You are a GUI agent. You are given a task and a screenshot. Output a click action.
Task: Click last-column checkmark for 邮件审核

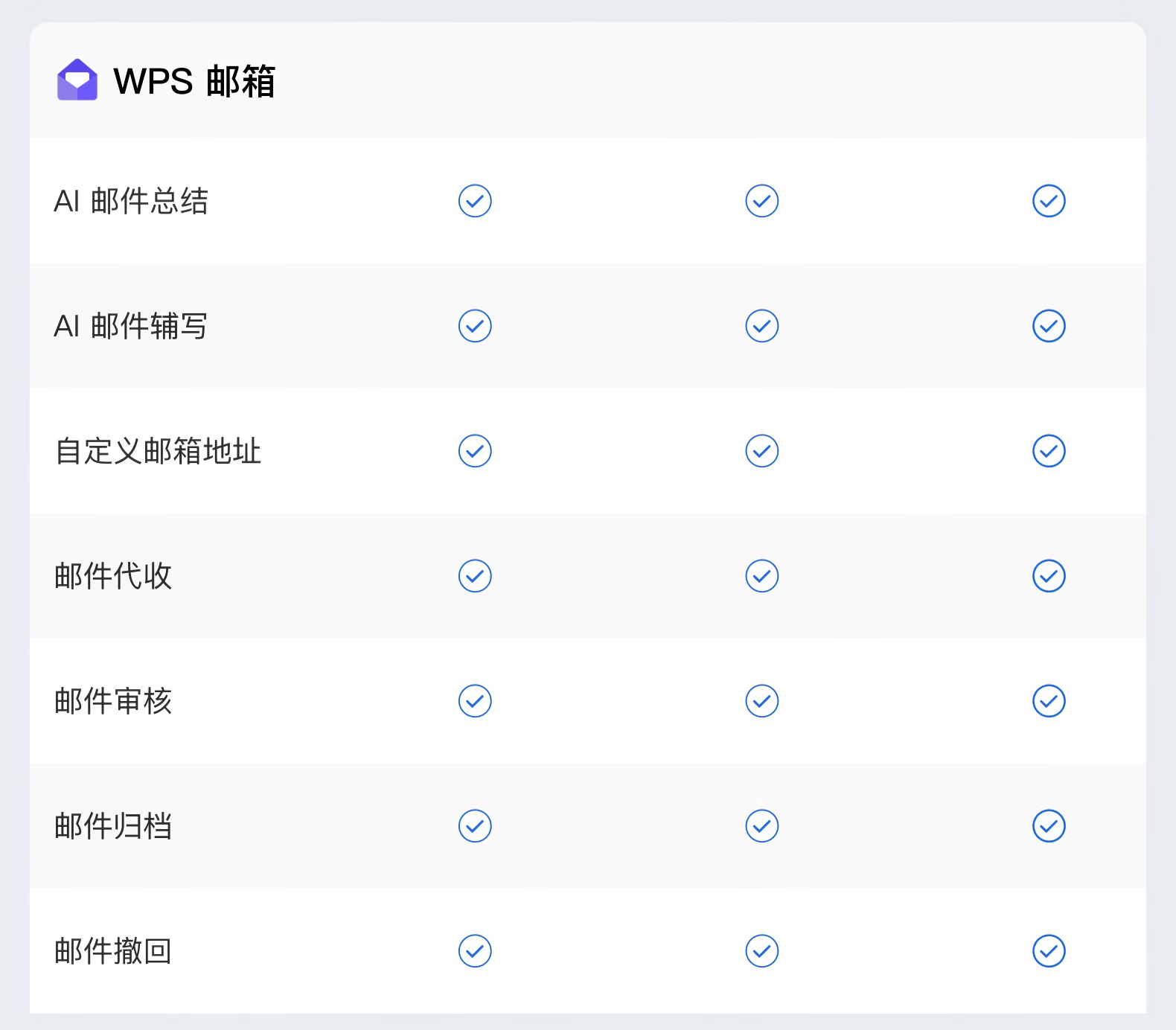coord(1049,701)
